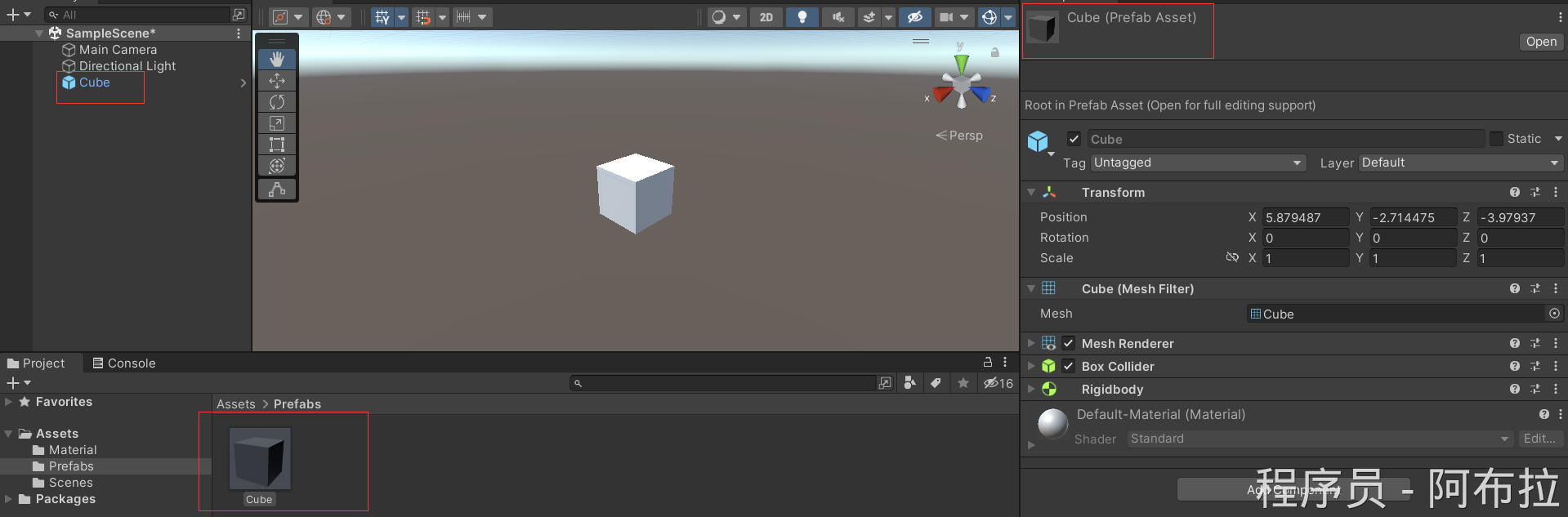
Task: Click the mesh object picker circle
Action: (1554, 314)
